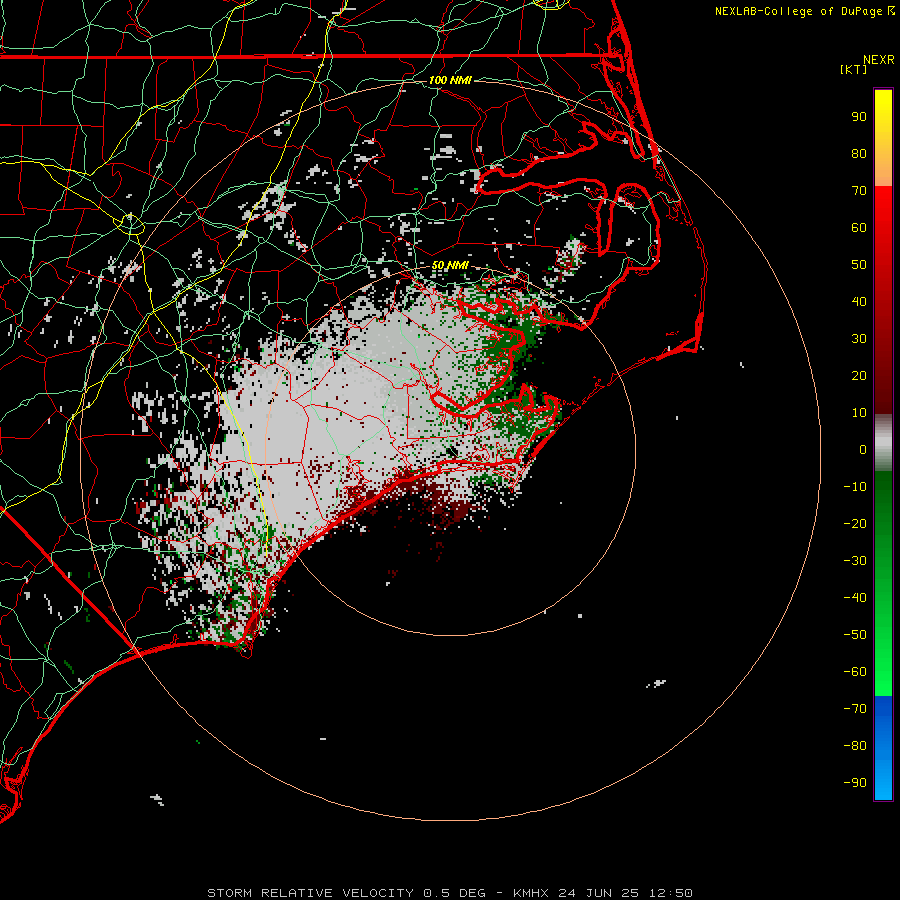Click the 0 knot scale label
This screenshot has height=900, width=900.
[x=863, y=450]
